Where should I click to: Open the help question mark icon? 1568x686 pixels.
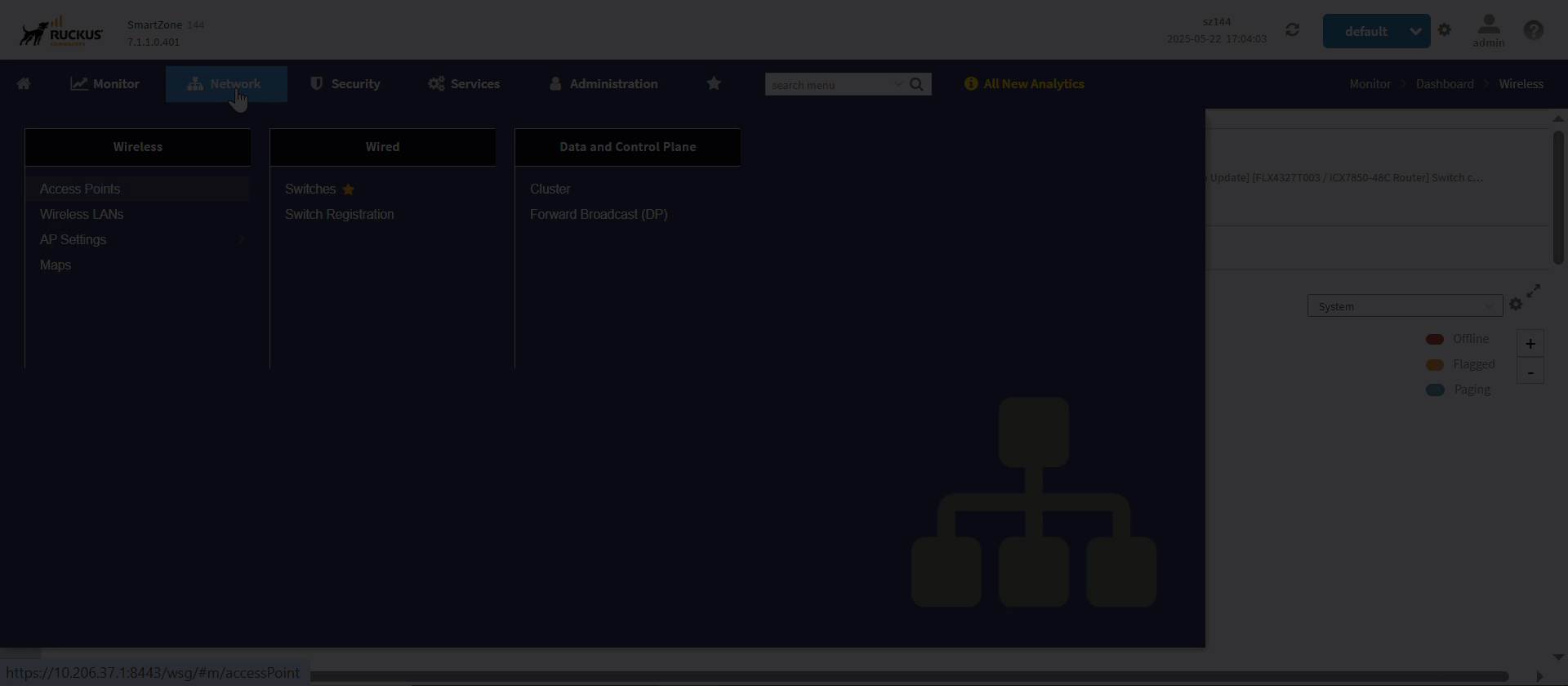(x=1534, y=30)
